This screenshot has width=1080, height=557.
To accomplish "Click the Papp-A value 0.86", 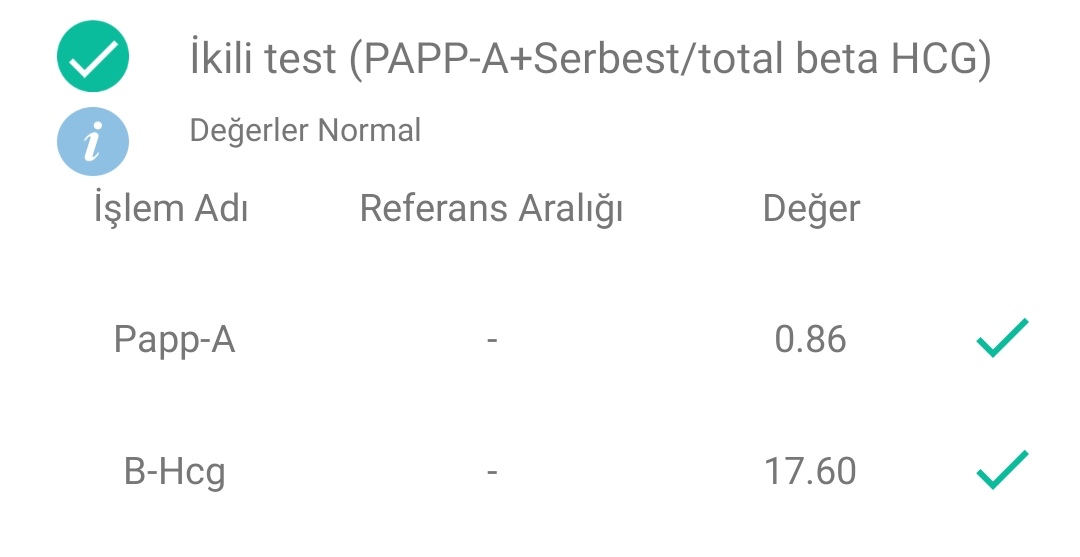I will pyautogui.click(x=810, y=339).
